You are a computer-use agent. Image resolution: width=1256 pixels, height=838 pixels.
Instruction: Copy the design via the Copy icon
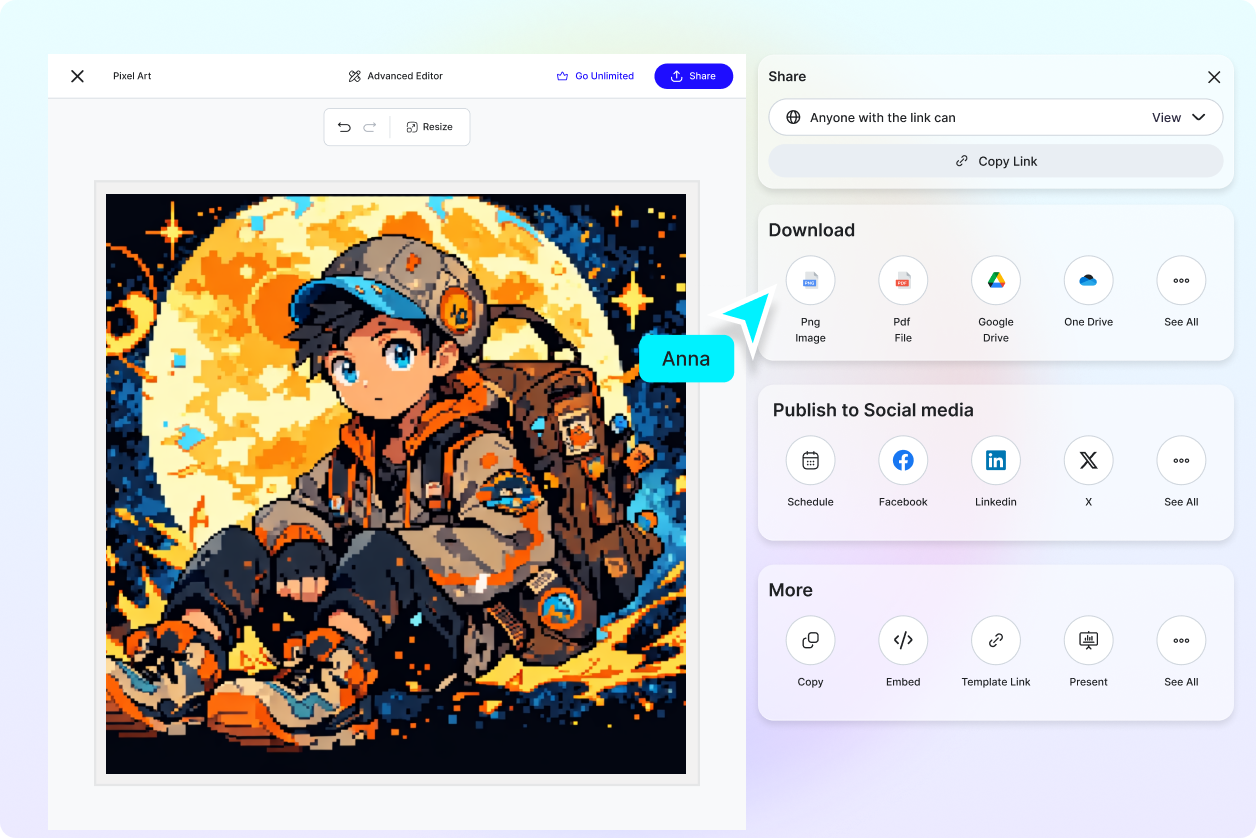coord(810,641)
